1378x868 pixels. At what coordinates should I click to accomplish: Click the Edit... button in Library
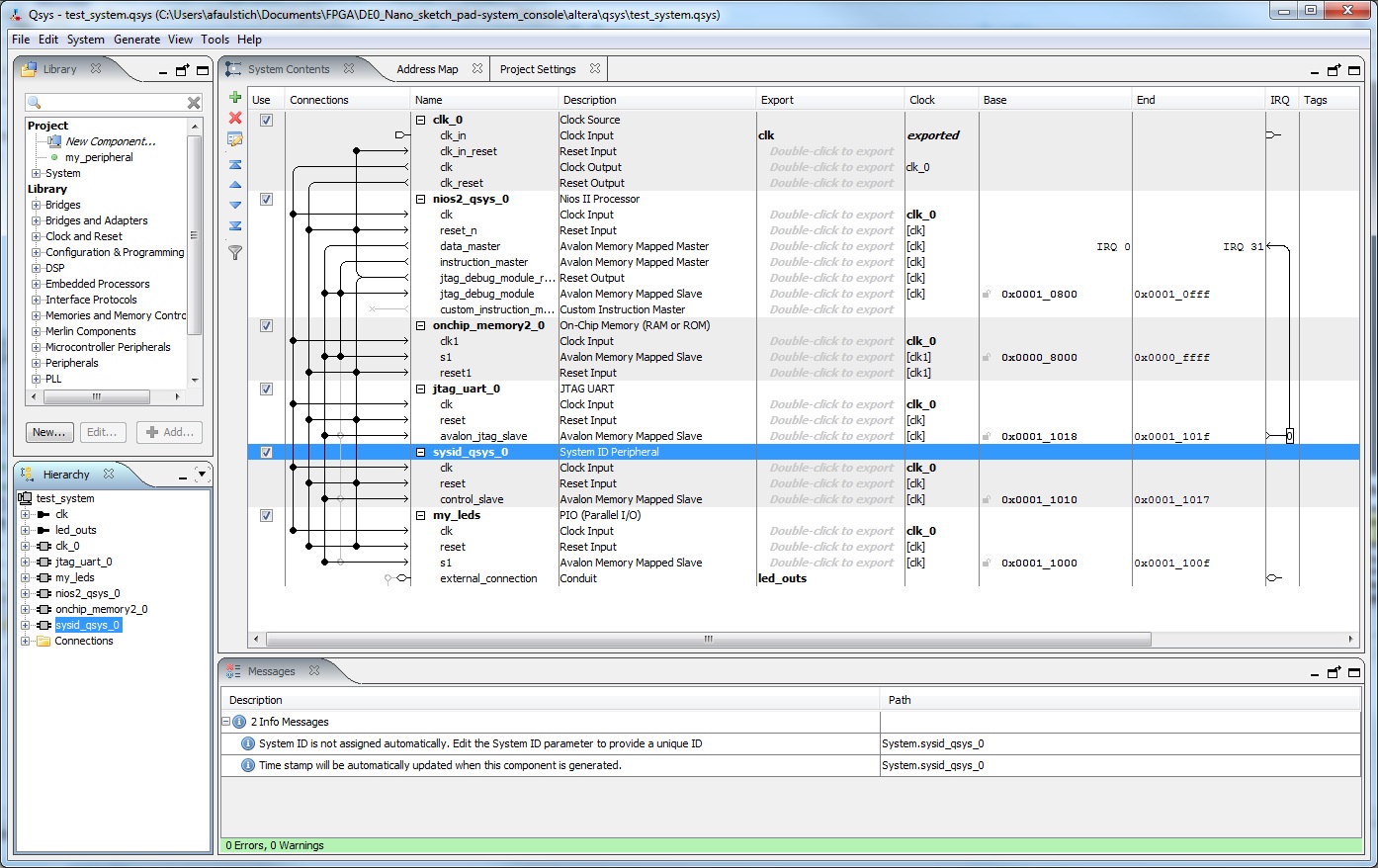pos(103,432)
